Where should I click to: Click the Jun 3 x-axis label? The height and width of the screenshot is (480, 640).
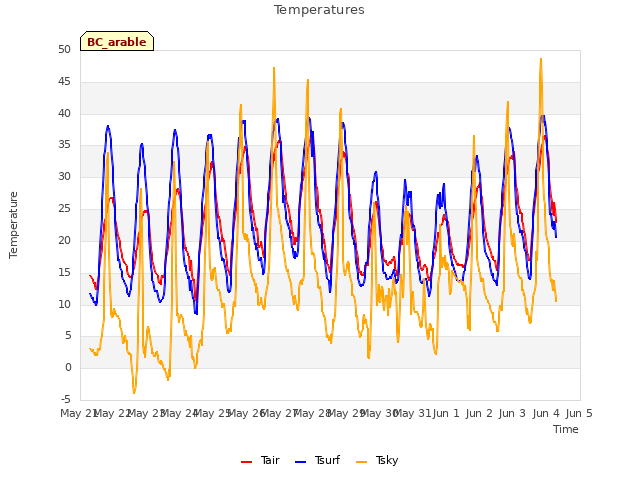coord(512,413)
